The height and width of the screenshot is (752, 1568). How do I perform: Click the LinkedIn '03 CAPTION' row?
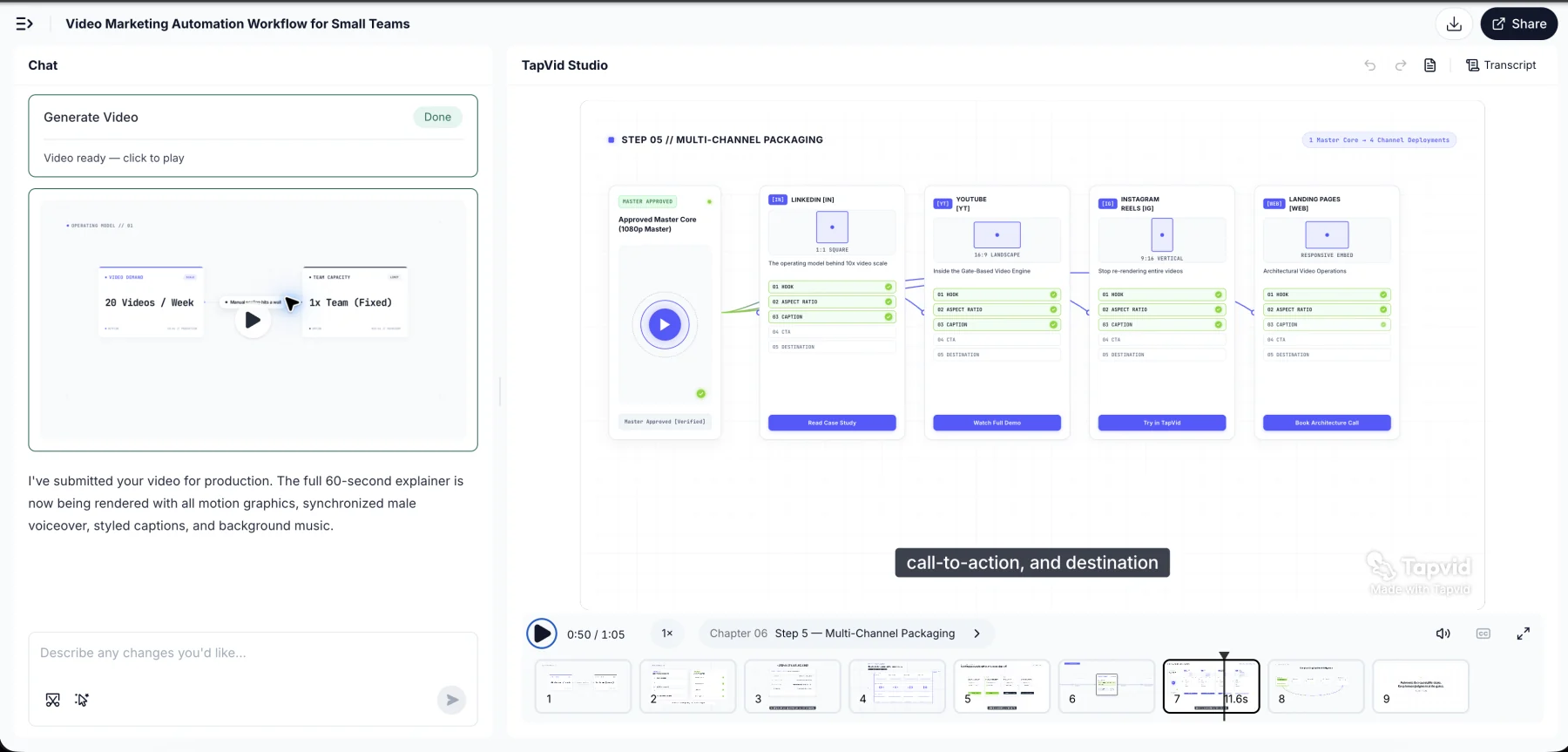pyautogui.click(x=832, y=316)
